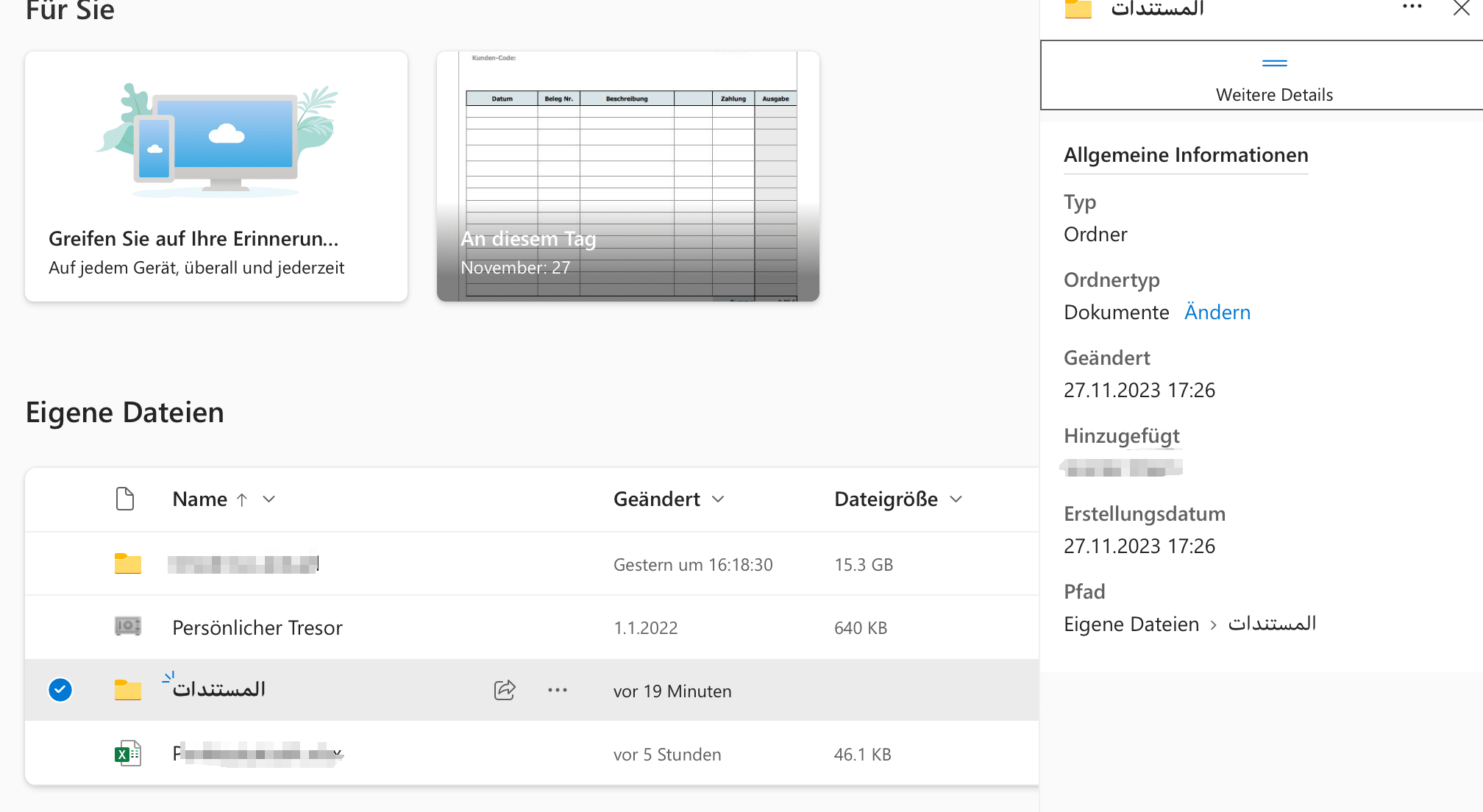Toggle the Name sort ascending arrow

(x=242, y=499)
